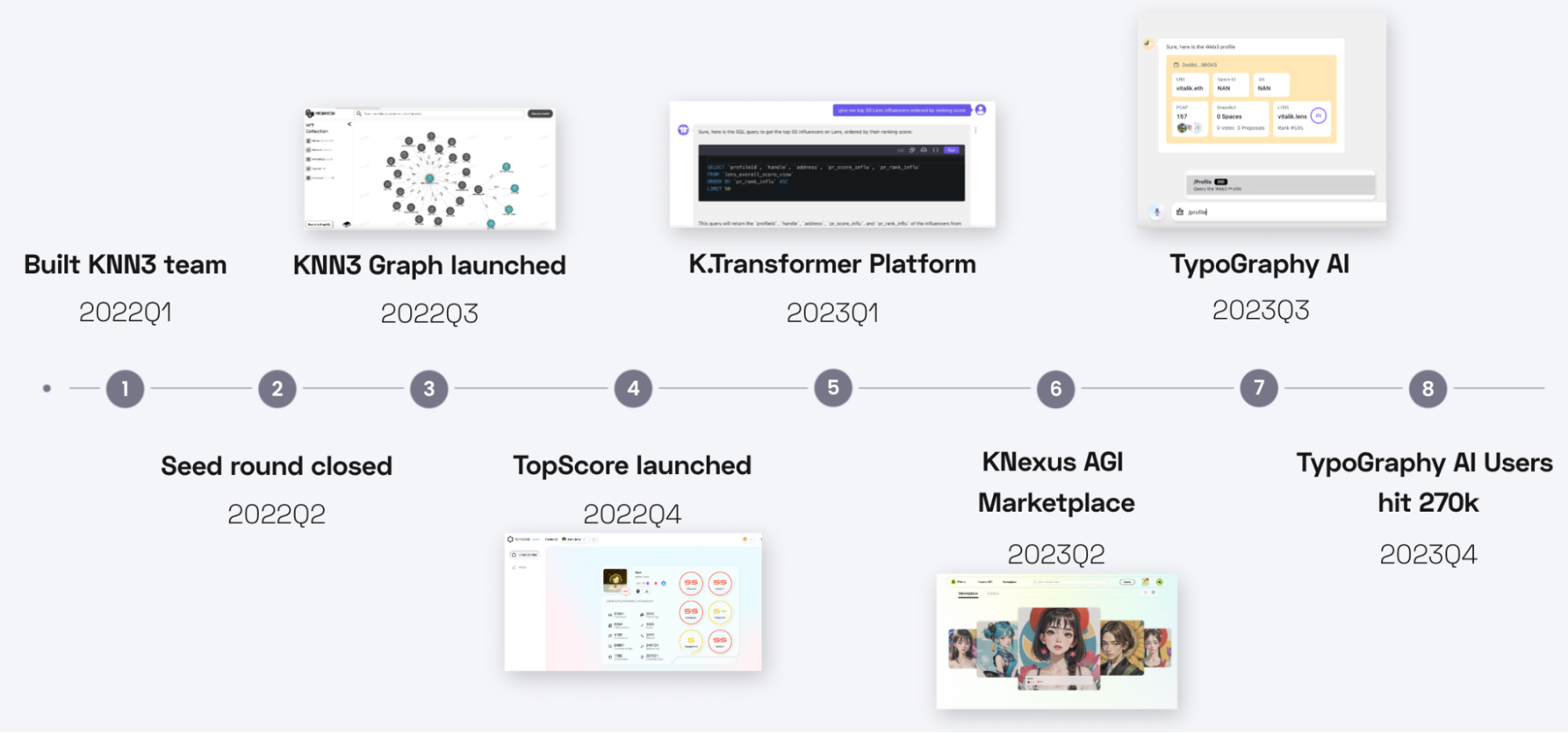Click microphone icon in TypoGraphy AI screenshot
Viewport: 1568px width, 733px height.
point(1156,212)
